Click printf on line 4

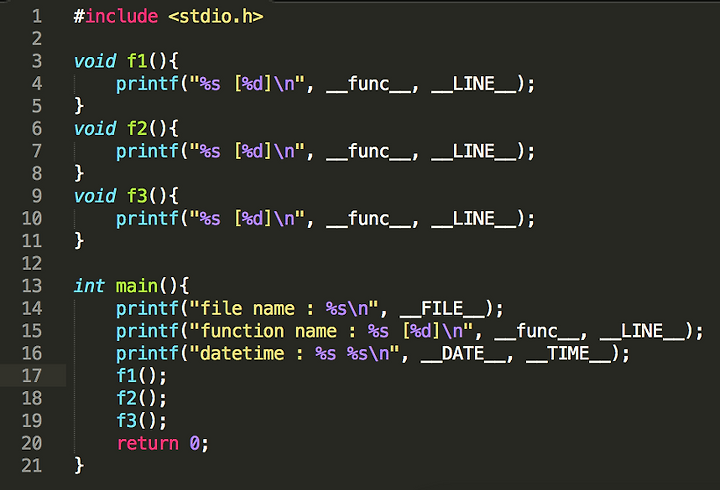click(147, 84)
